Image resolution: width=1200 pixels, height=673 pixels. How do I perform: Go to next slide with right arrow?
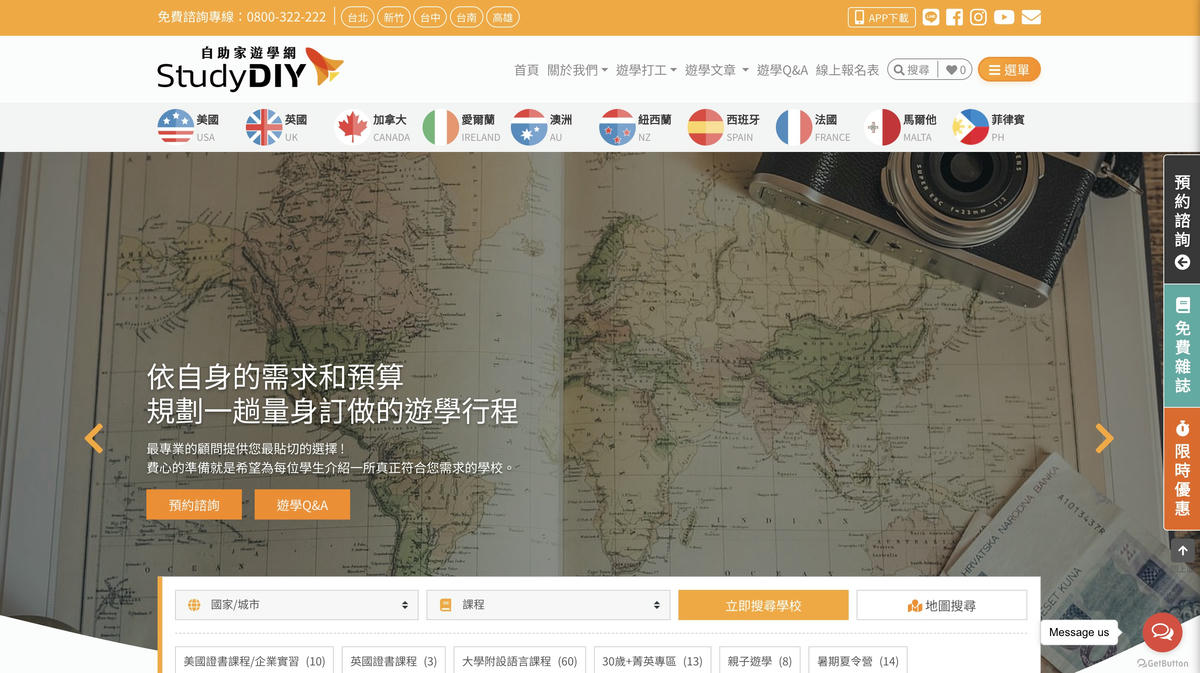(x=1104, y=438)
